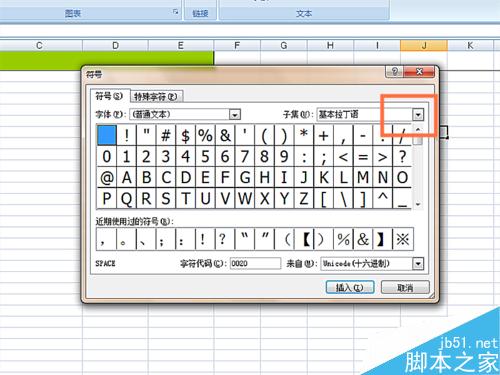The image size is (500, 375).
Task: Select the [ left bracket symbol
Action: point(323,199)
